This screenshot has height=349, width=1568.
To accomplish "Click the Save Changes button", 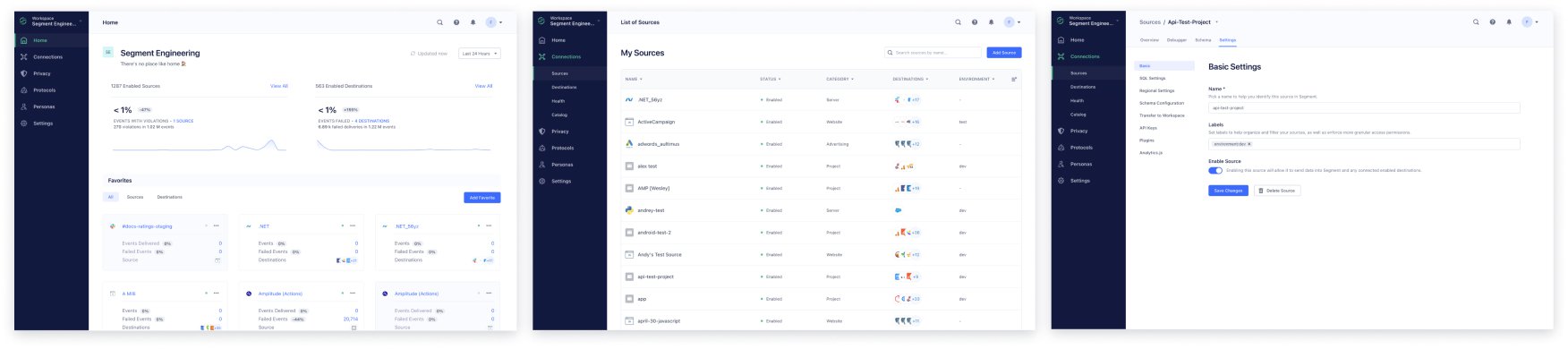I will pos(1228,191).
